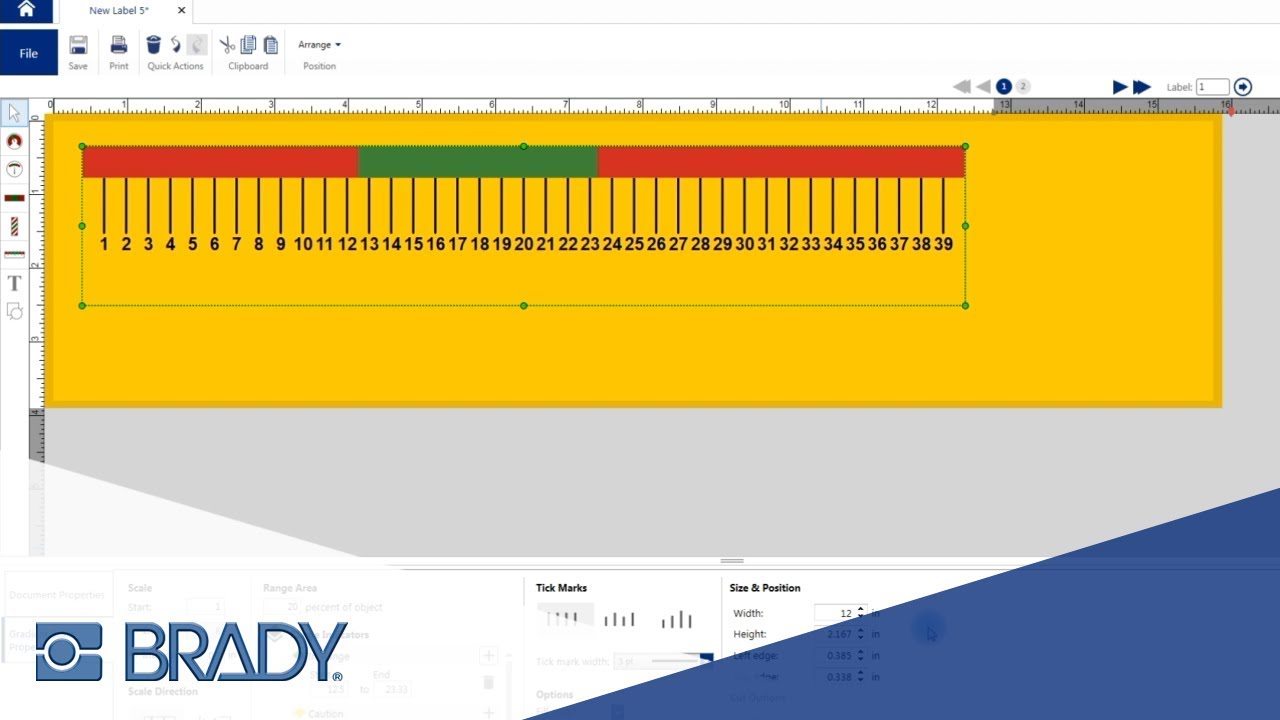
Task: Select the Shapes tool
Action: tap(14, 311)
